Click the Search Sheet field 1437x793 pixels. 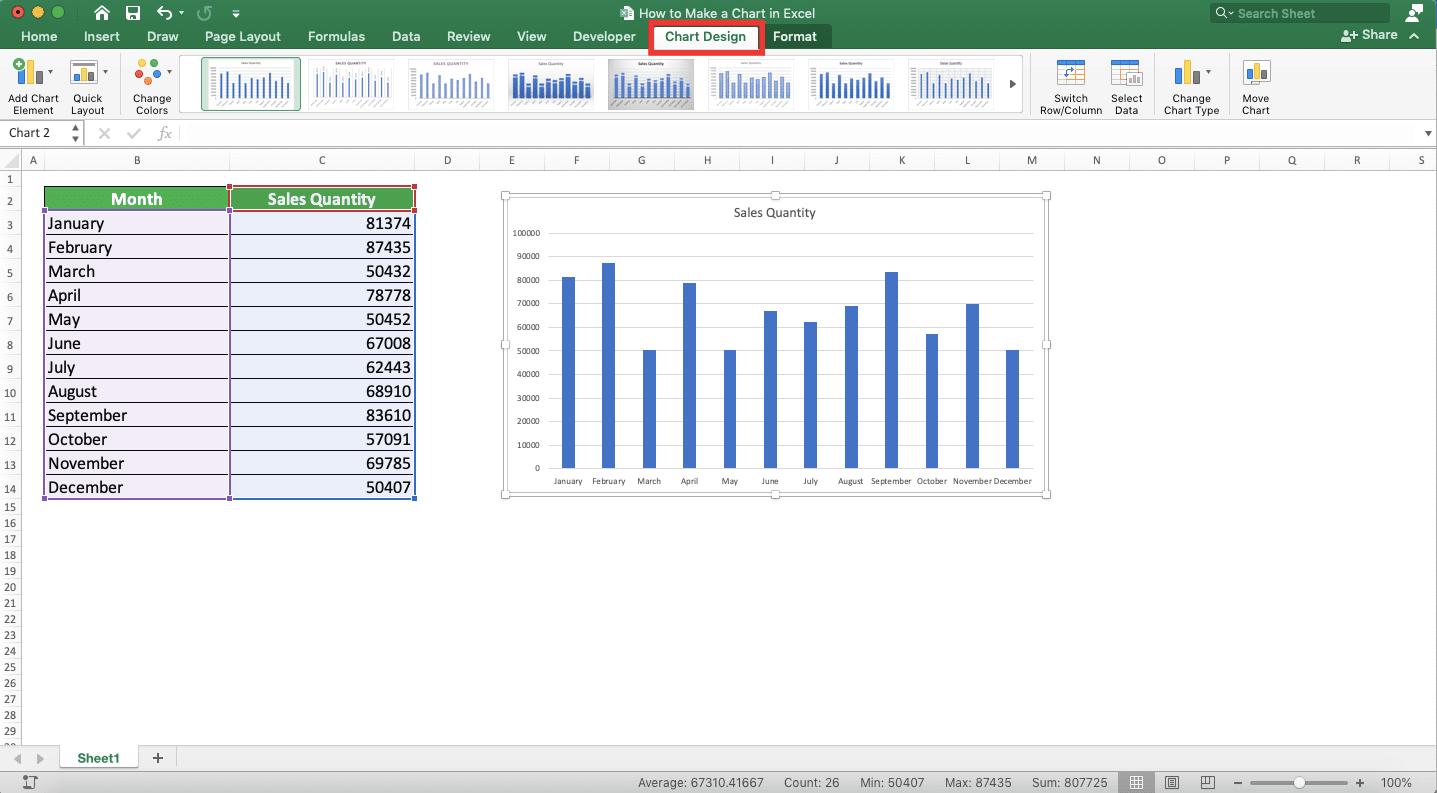click(1299, 13)
